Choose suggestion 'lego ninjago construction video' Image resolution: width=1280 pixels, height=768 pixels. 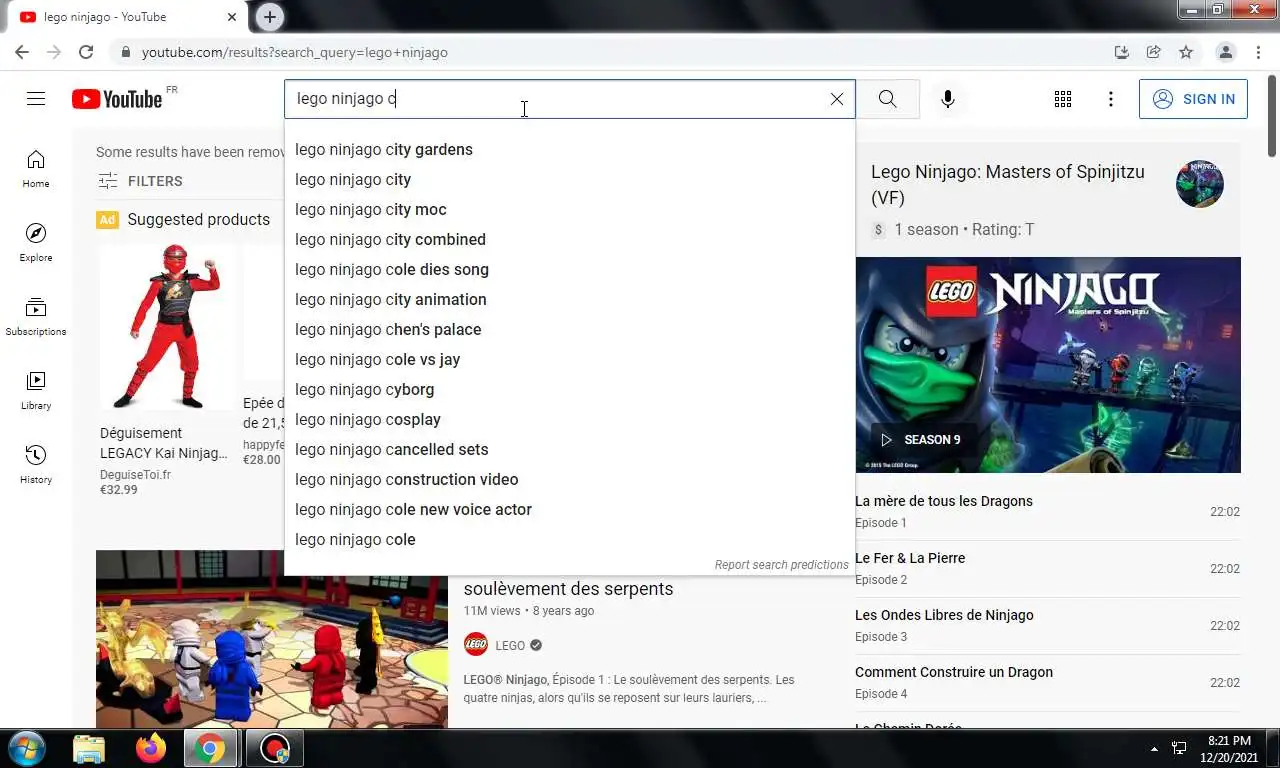pyautogui.click(x=570, y=480)
